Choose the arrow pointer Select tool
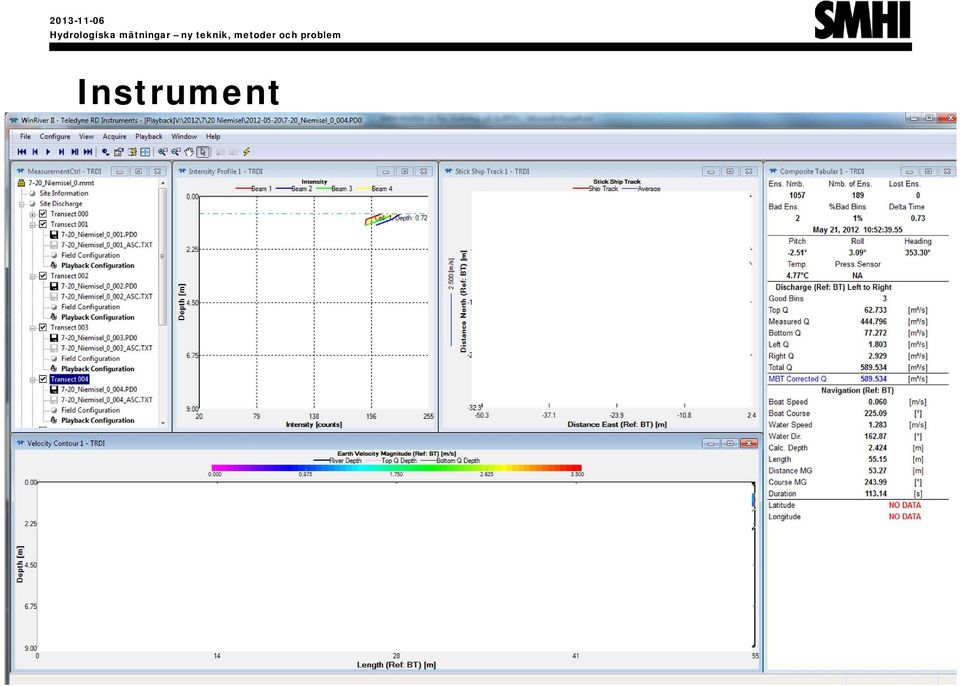 [203, 152]
